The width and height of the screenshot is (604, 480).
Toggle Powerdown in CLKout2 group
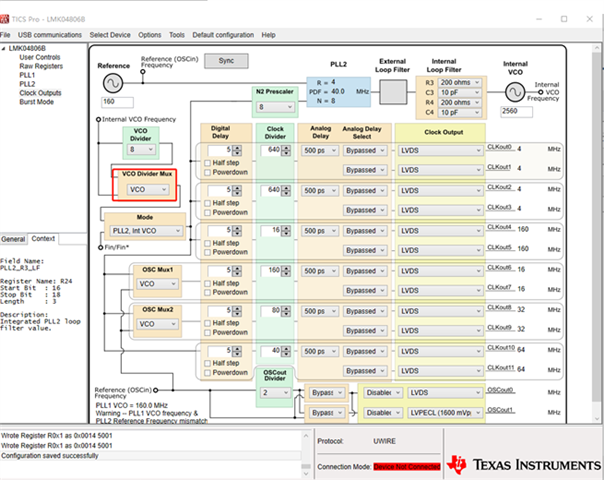click(x=208, y=213)
